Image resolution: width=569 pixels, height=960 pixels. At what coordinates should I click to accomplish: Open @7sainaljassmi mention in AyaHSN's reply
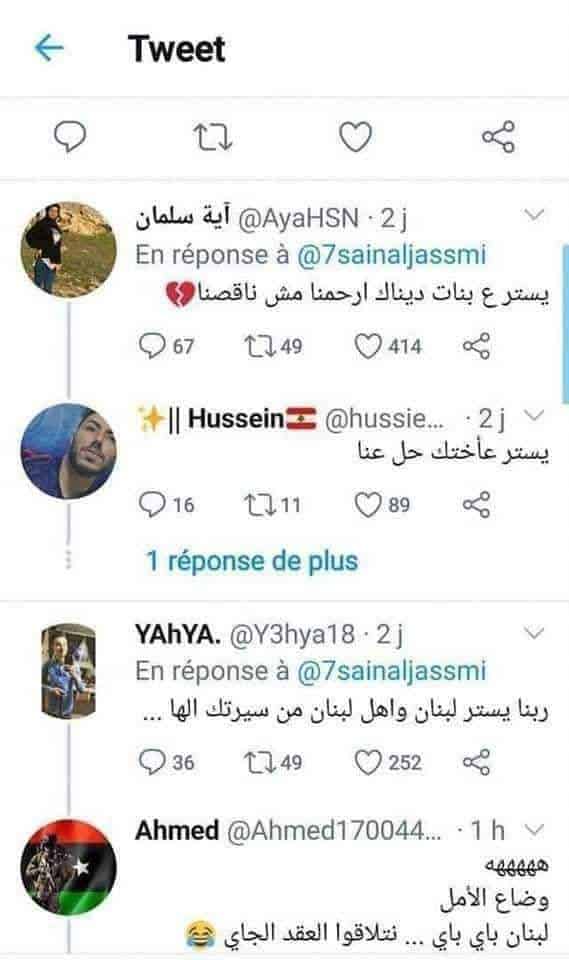coord(391,255)
